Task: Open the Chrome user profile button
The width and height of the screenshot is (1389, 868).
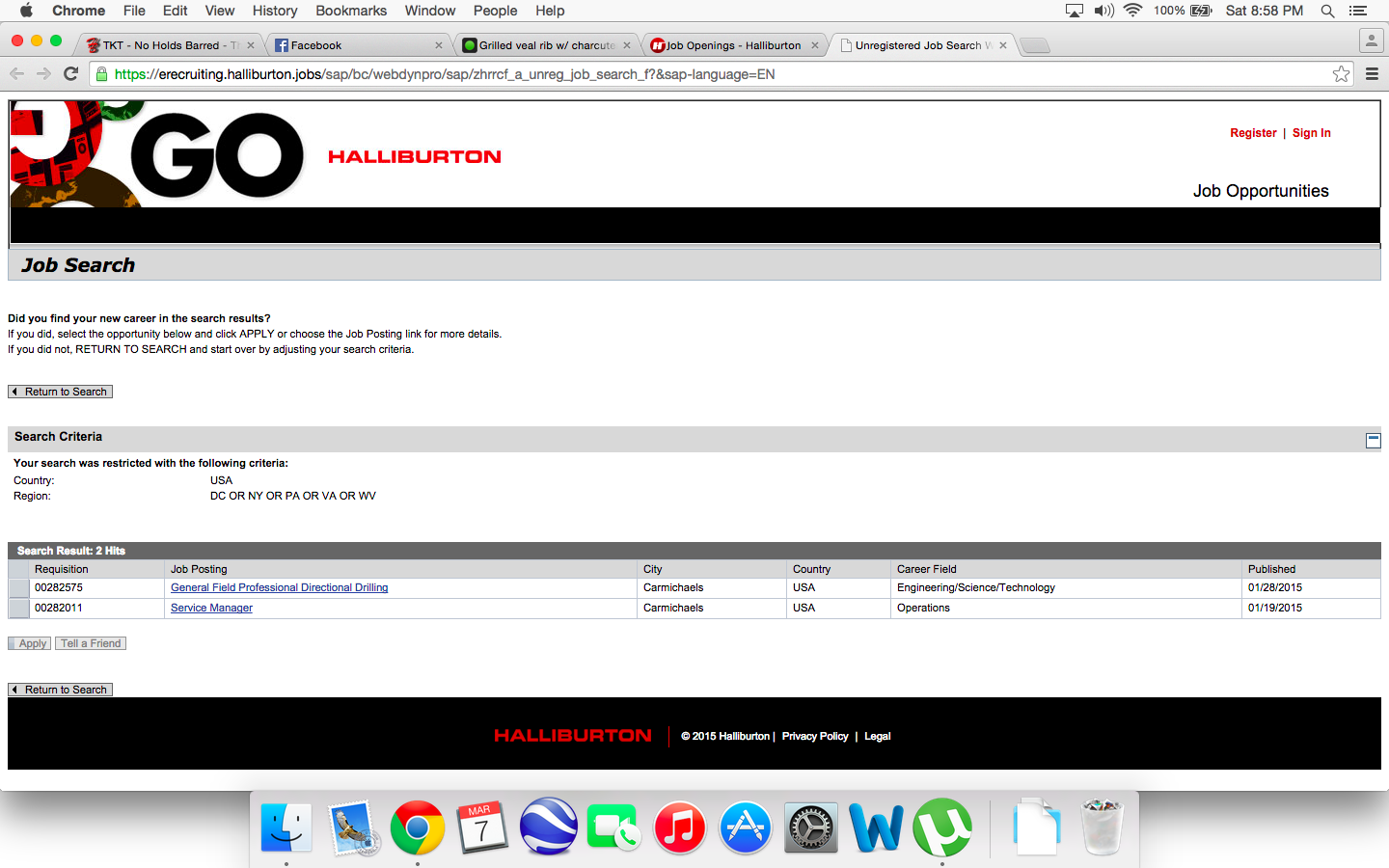Action: (1371, 41)
